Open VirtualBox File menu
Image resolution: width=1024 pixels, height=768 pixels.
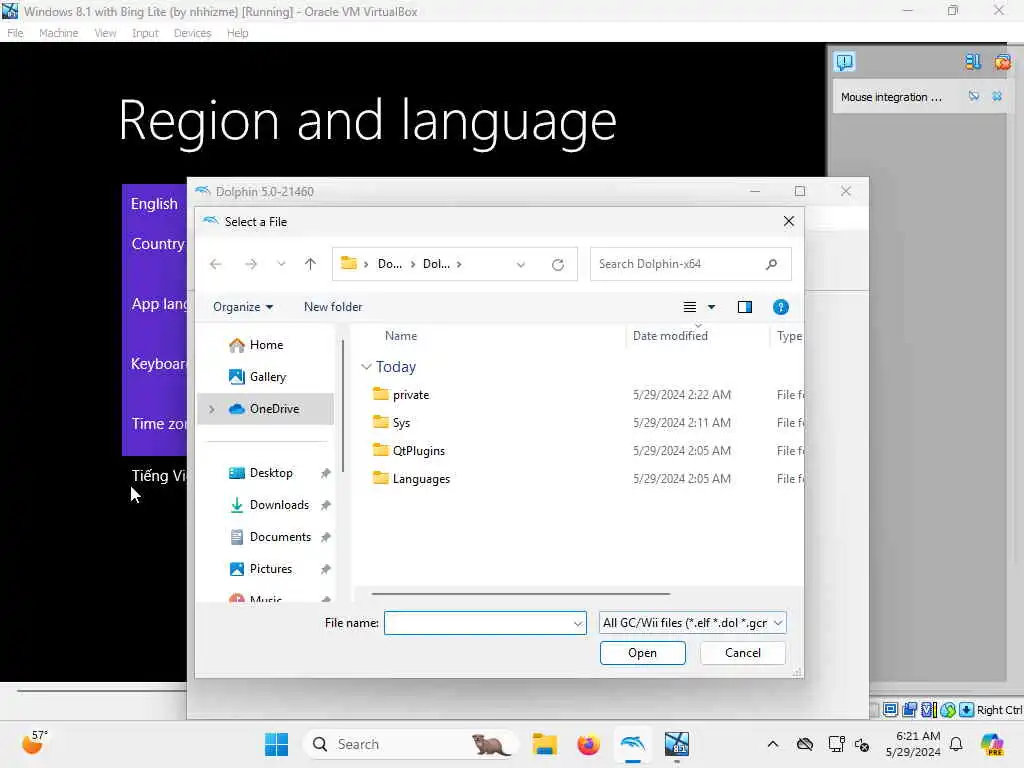15,33
